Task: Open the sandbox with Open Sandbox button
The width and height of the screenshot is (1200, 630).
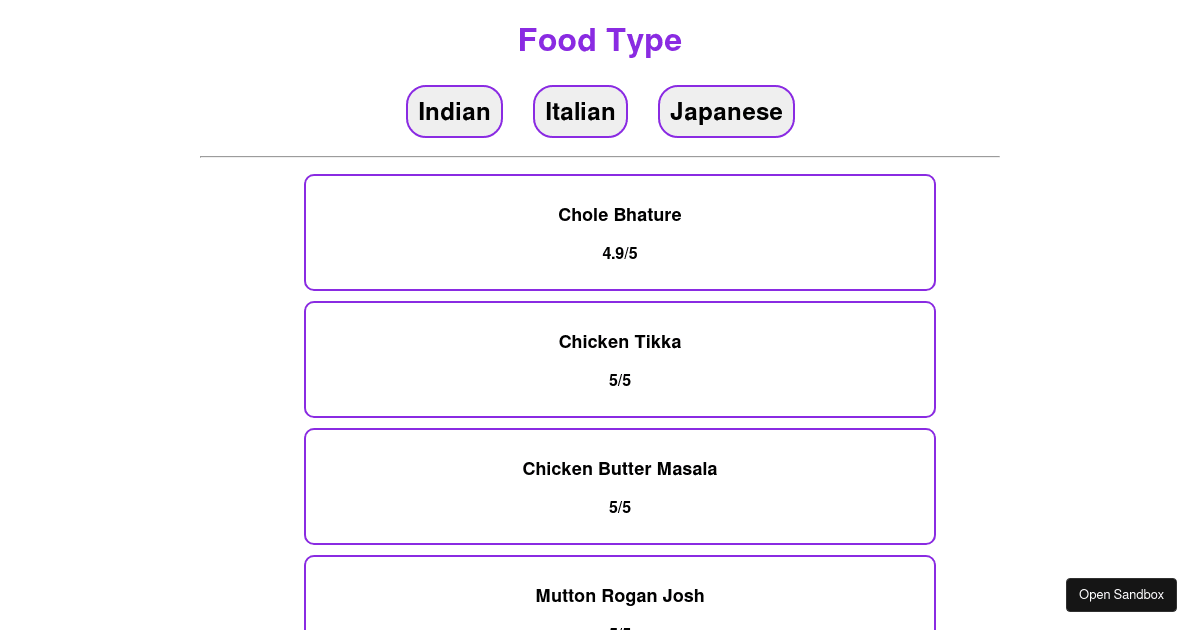Action: coord(1121,594)
